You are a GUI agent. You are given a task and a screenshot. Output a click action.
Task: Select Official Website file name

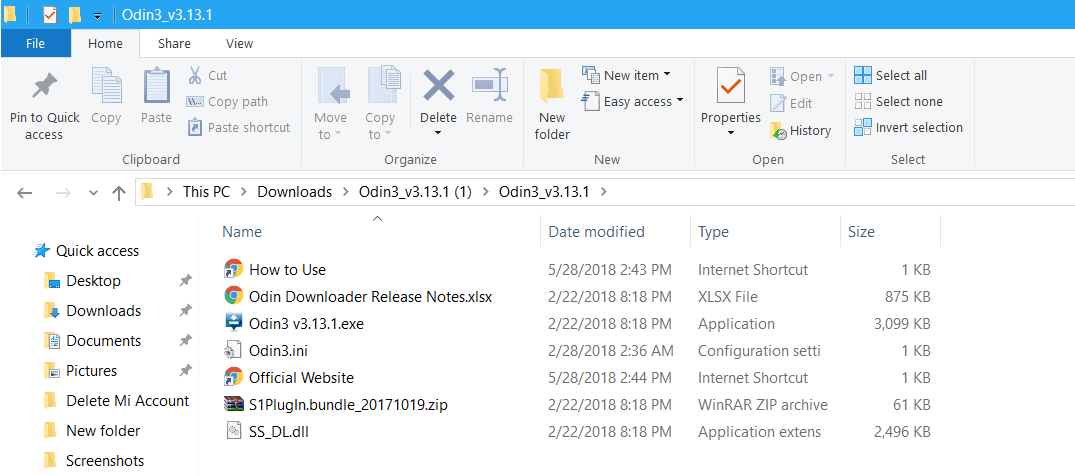tap(302, 377)
